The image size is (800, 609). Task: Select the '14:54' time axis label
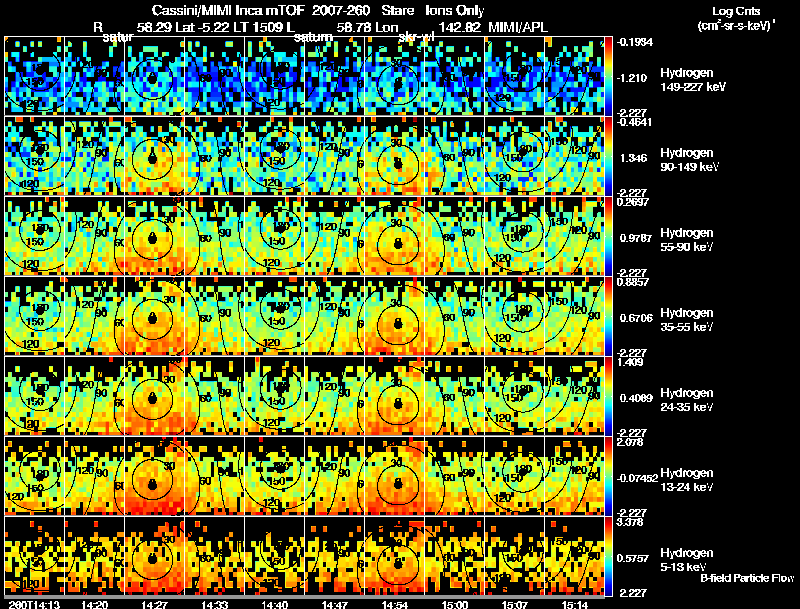pos(394,604)
